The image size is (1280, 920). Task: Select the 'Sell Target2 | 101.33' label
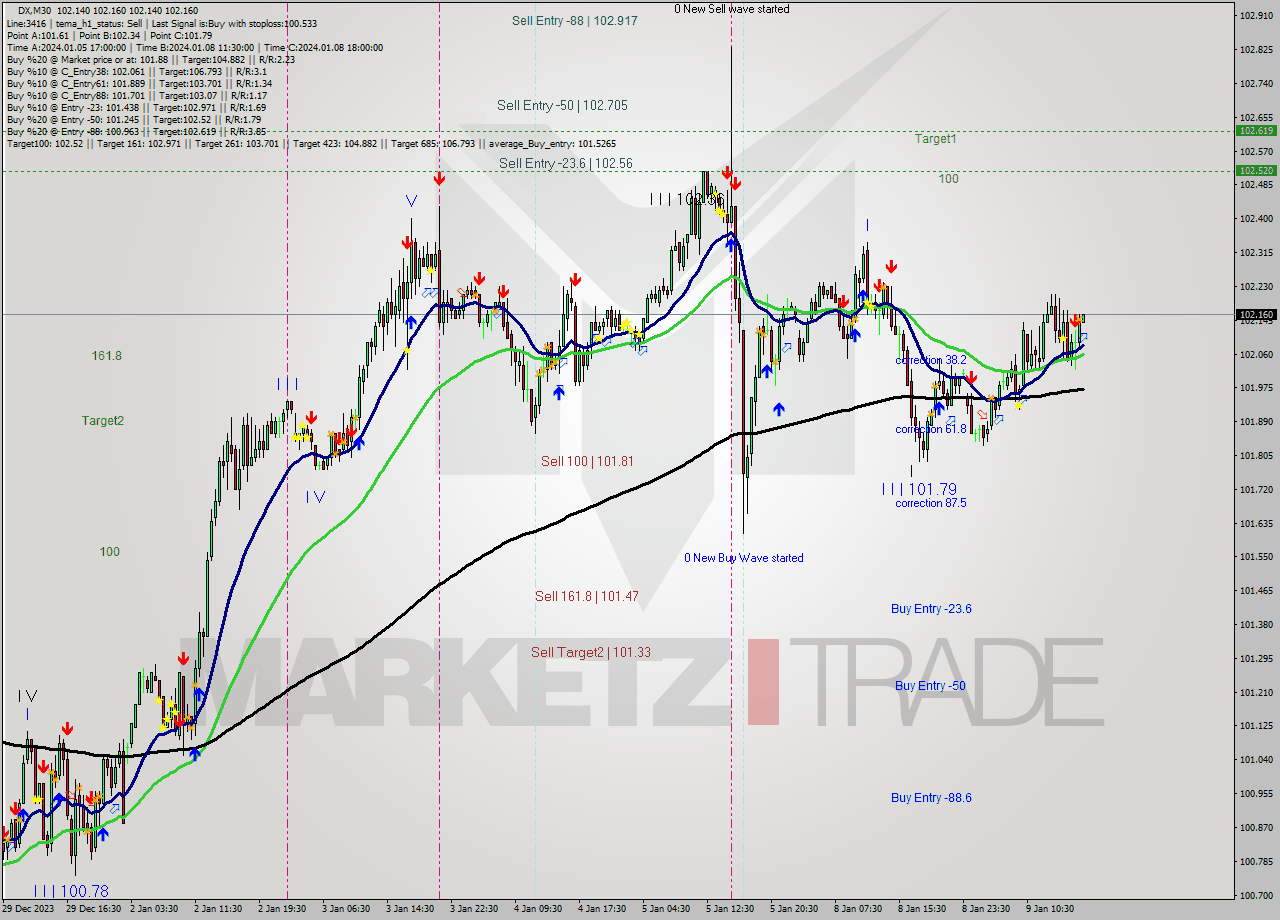click(x=591, y=652)
